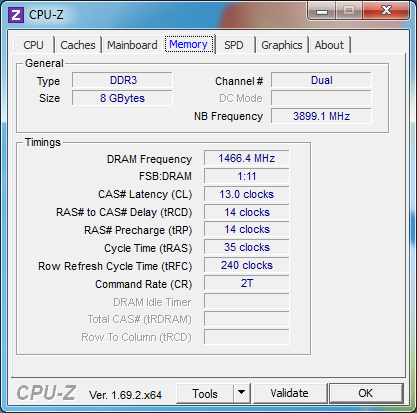This screenshot has height=413, width=417.
Task: Close the CPU-Z window
Action: [x=386, y=11]
